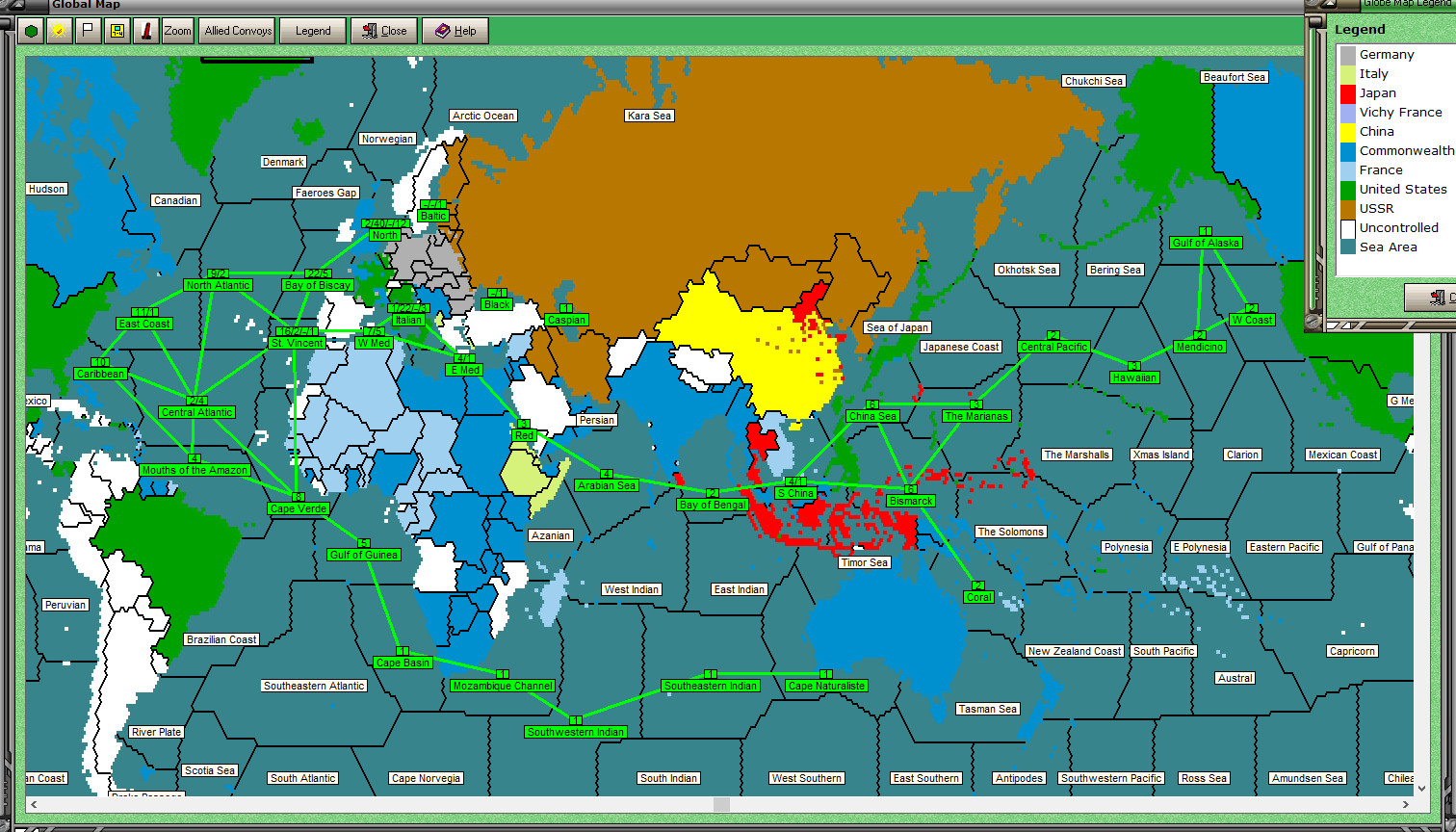Image resolution: width=1456 pixels, height=832 pixels.
Task: Select the Cape Naturaliste convoy node
Action: point(826,686)
